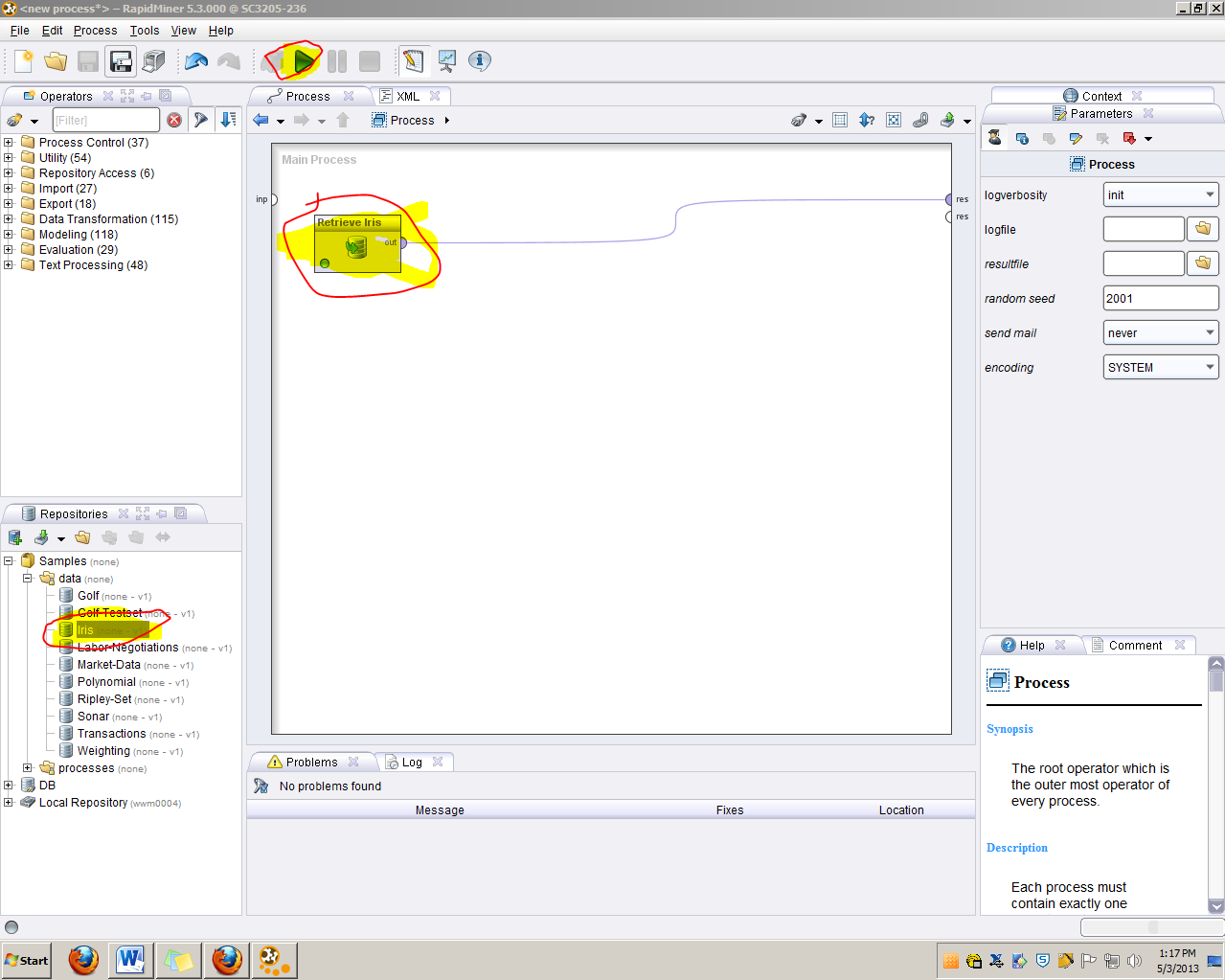Open the encoding dropdown

click(x=1161, y=367)
